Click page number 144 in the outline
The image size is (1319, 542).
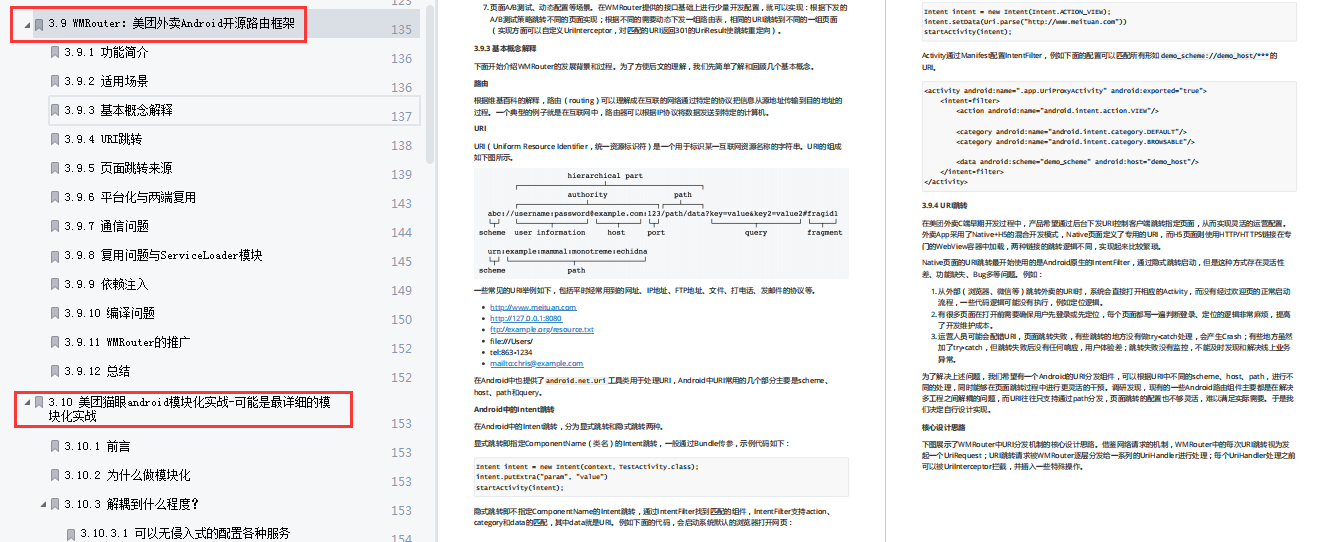[x=401, y=232]
